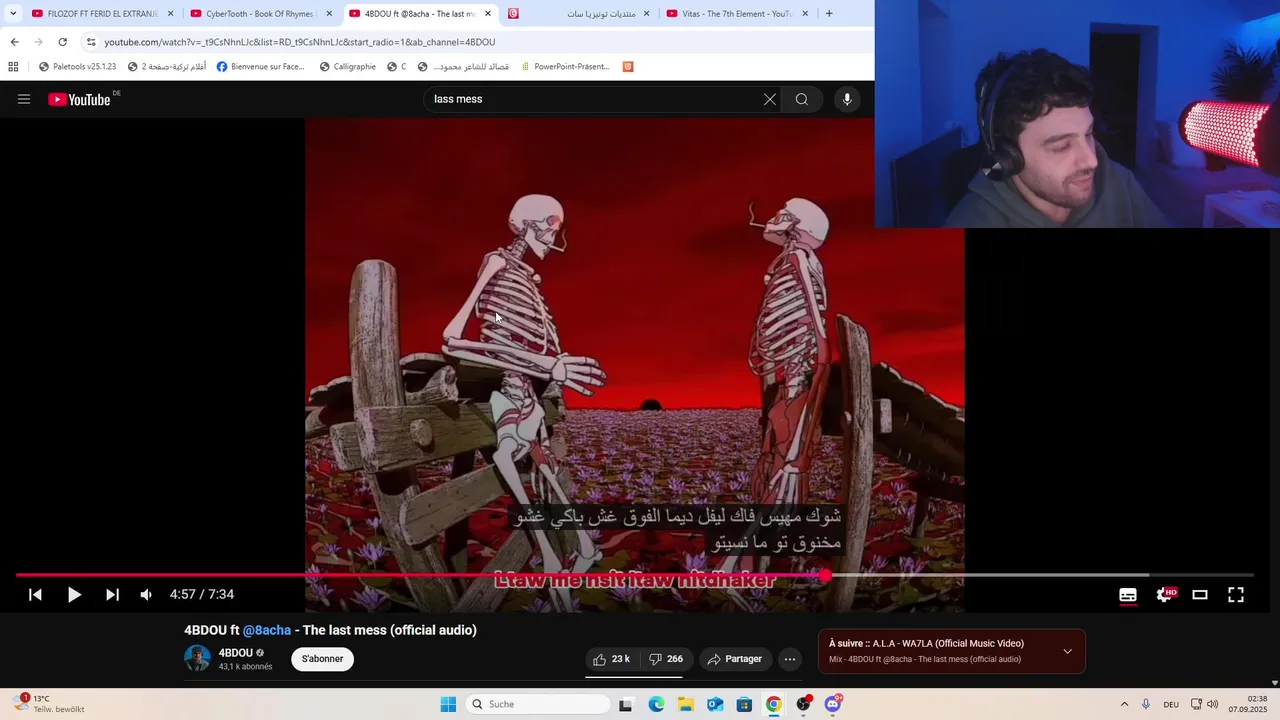Open the system tray microphone icon
This screenshot has width=1280, height=720.
click(x=1146, y=704)
